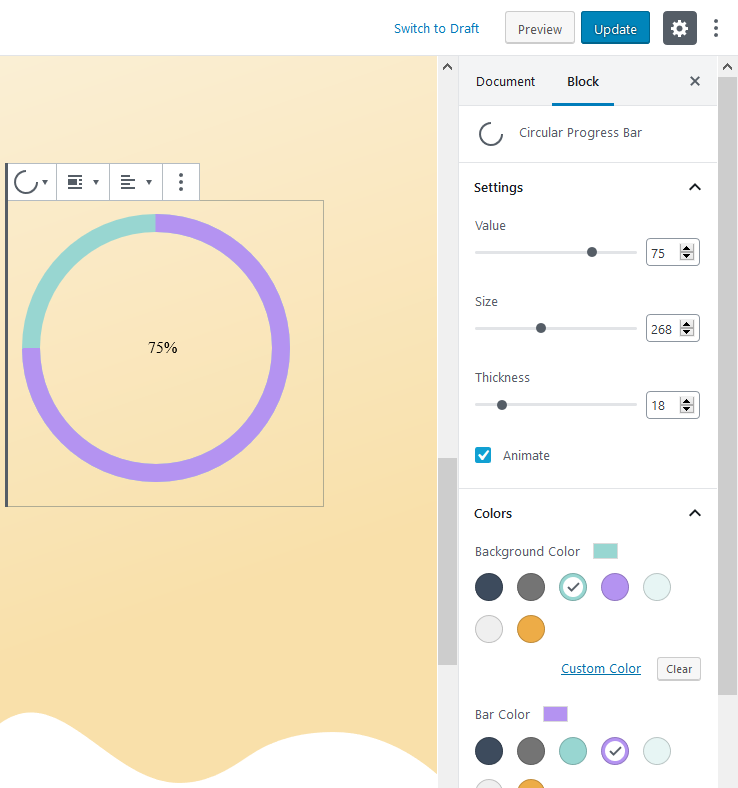Open the settings gear in top bar
738x788 pixels.
(x=679, y=28)
